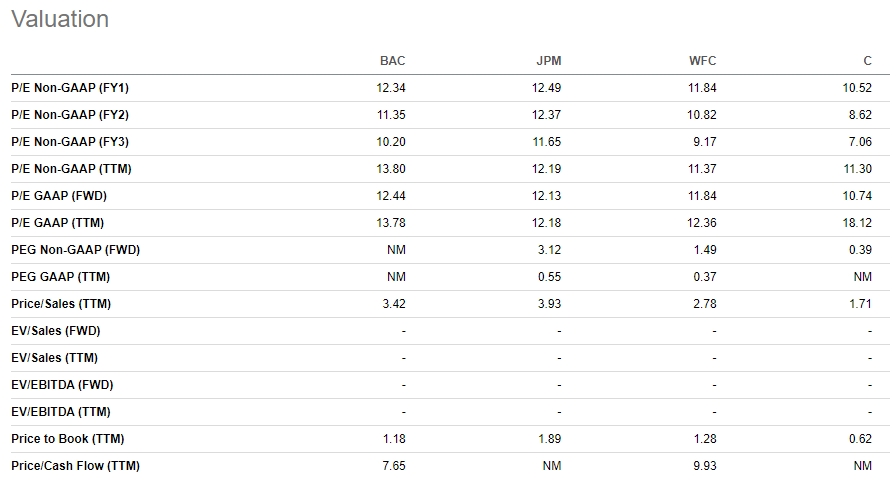The height and width of the screenshot is (482, 890).
Task: Click the C ticker column header
Action: coord(867,61)
